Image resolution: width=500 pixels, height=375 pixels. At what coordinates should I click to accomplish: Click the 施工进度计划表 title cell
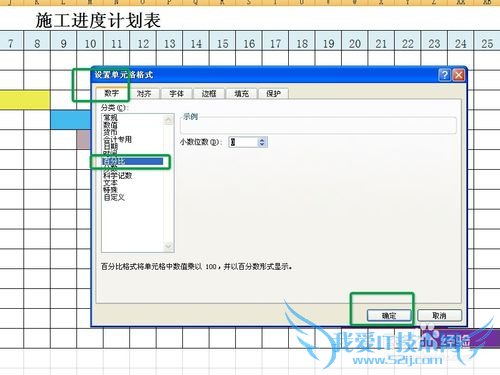98,21
